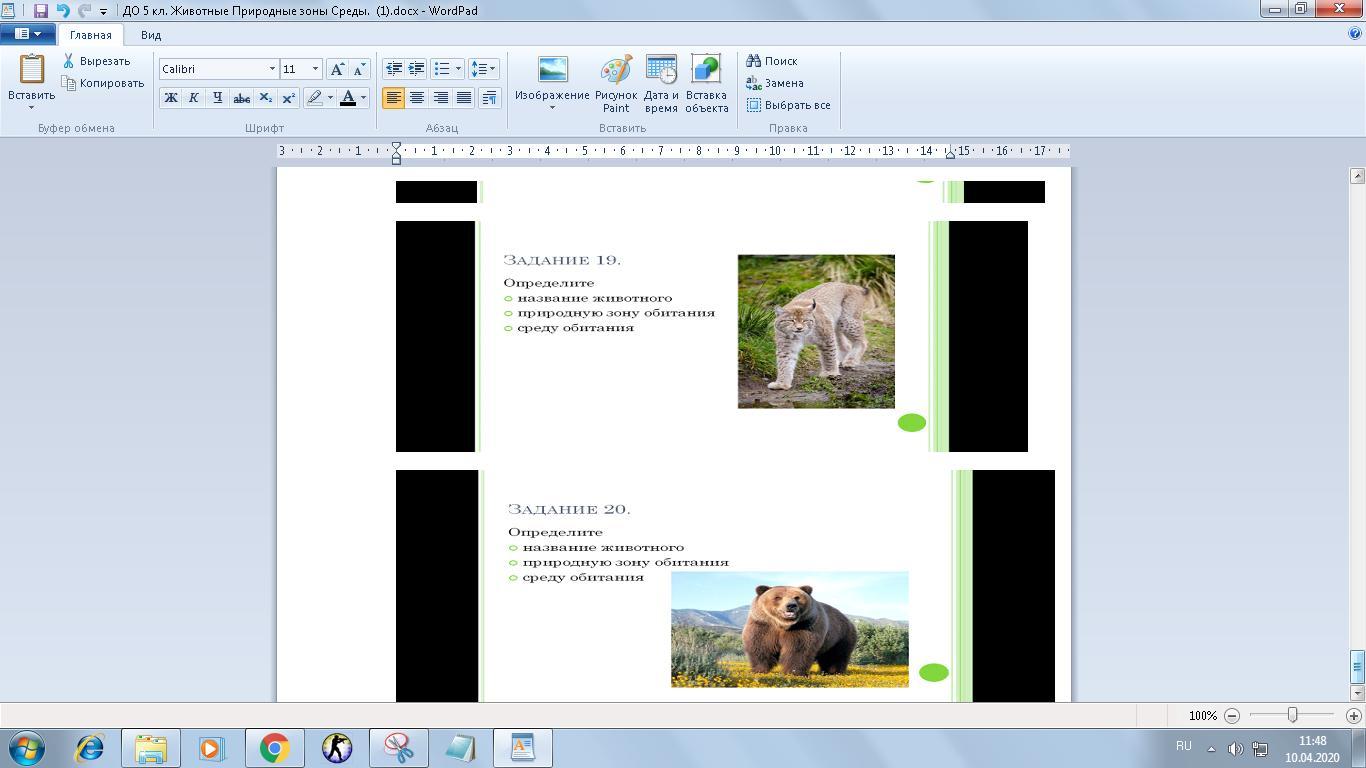Toggle italic (К) formatting
This screenshot has height=768, width=1366.
click(x=193, y=98)
